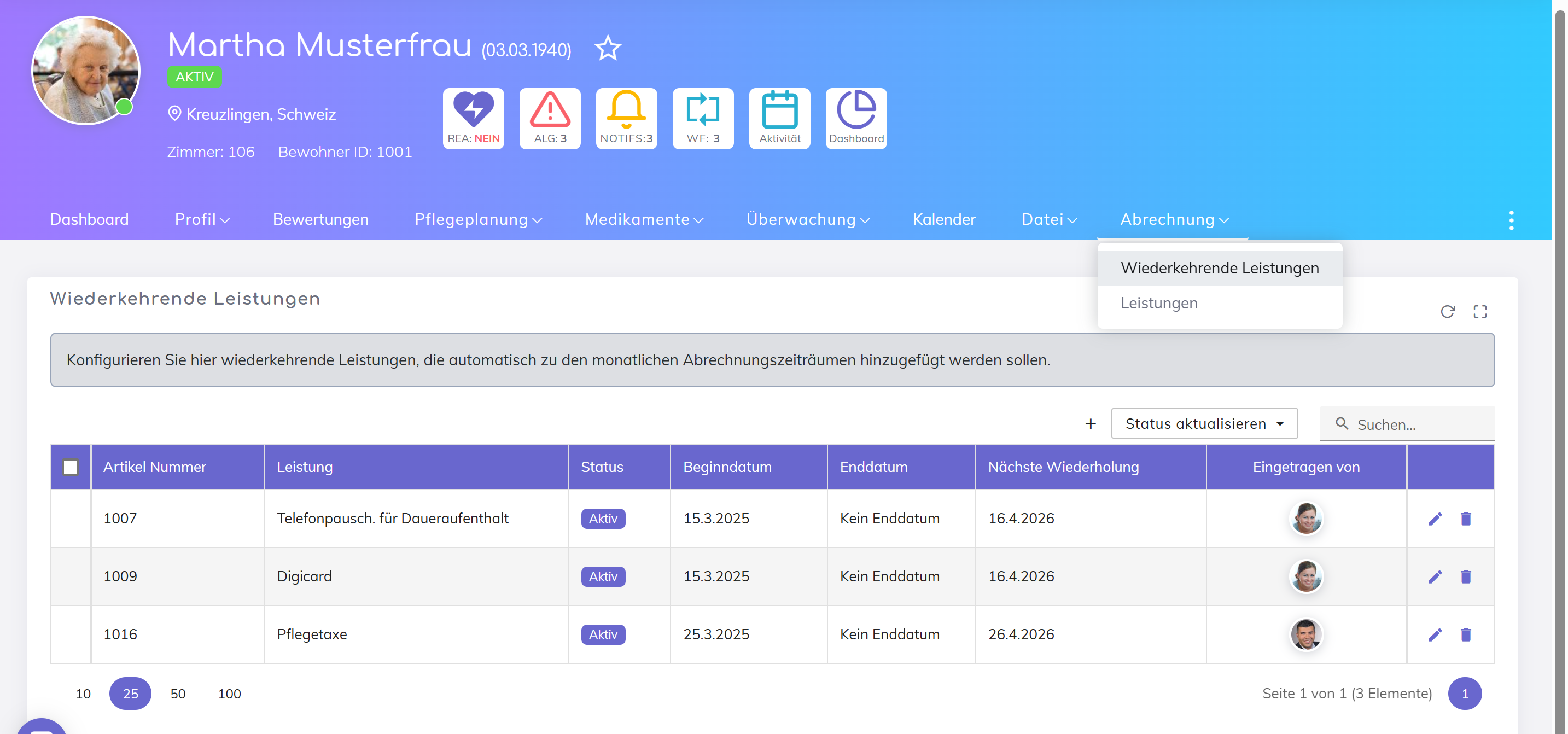Expand the Medikamente menu
Screen dimensions: 1568x734
tap(643, 219)
